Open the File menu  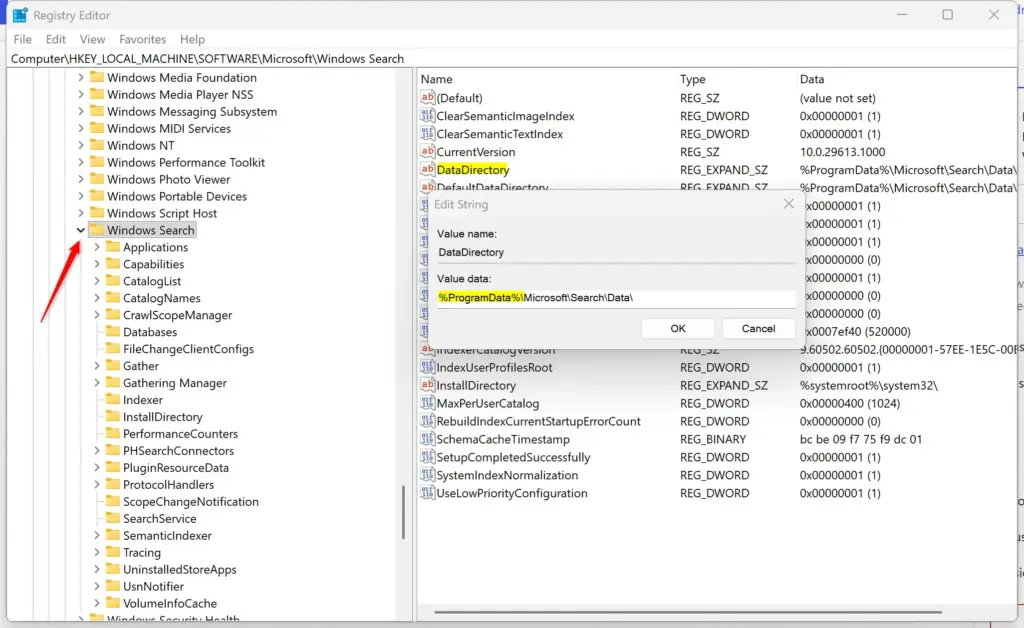pos(22,39)
